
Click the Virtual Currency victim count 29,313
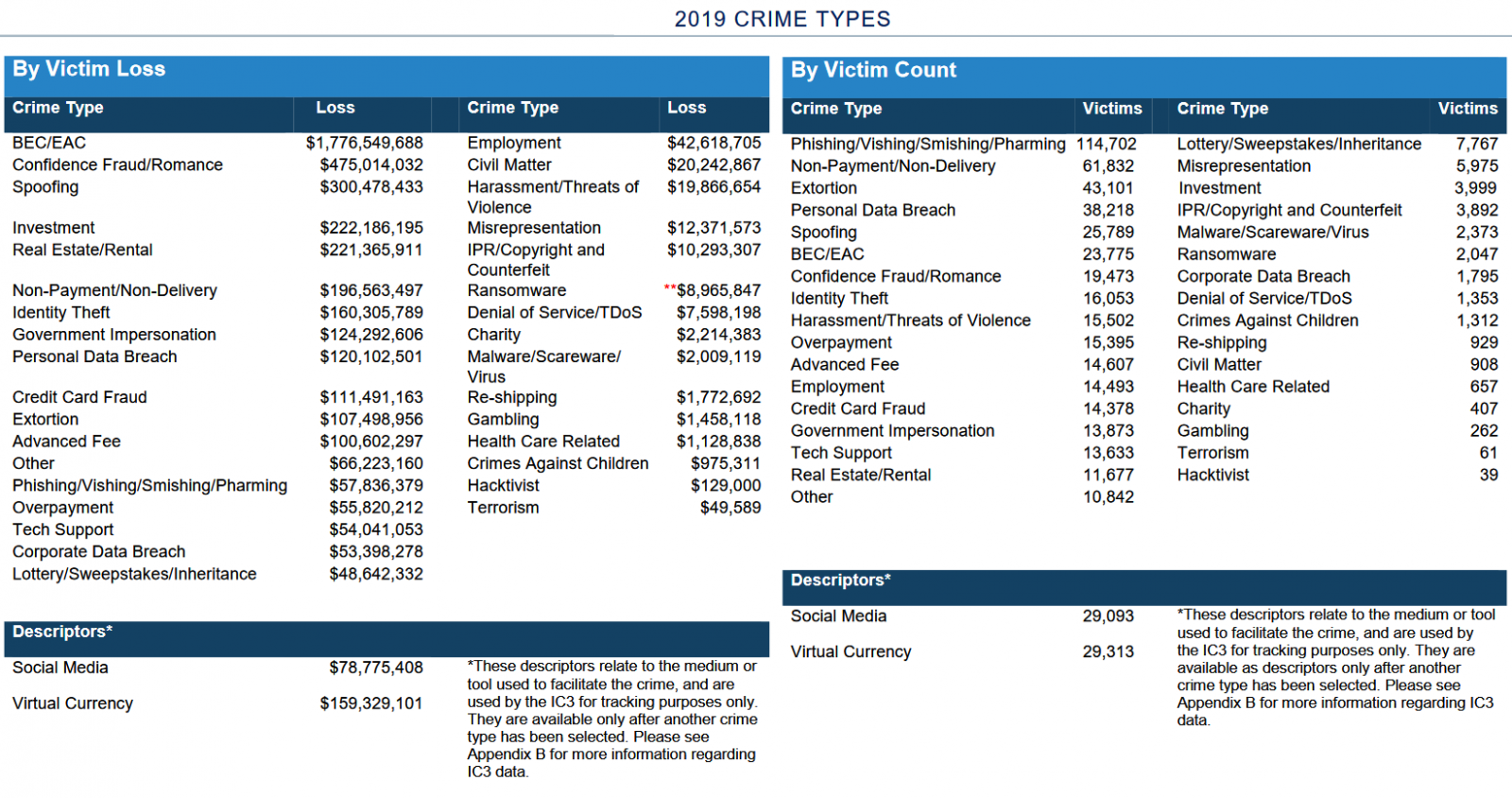point(1108,652)
